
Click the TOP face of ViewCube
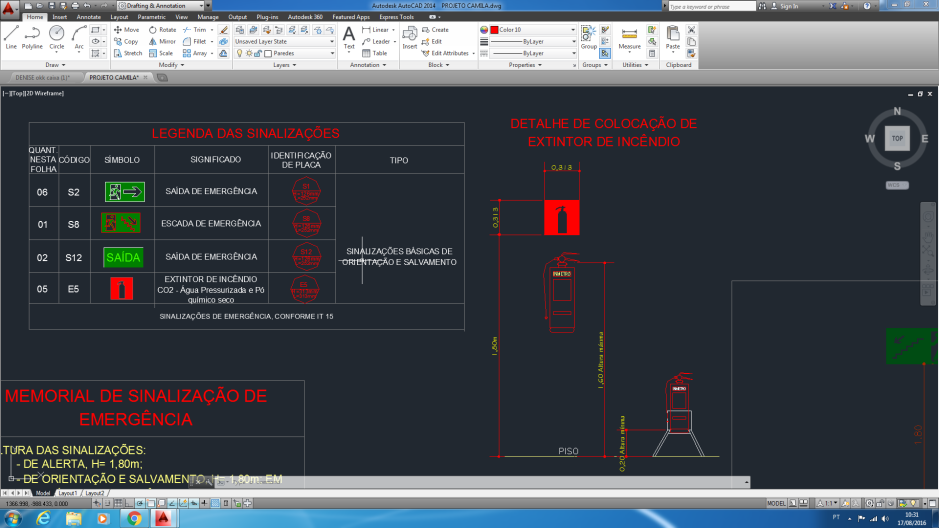[x=897, y=138]
